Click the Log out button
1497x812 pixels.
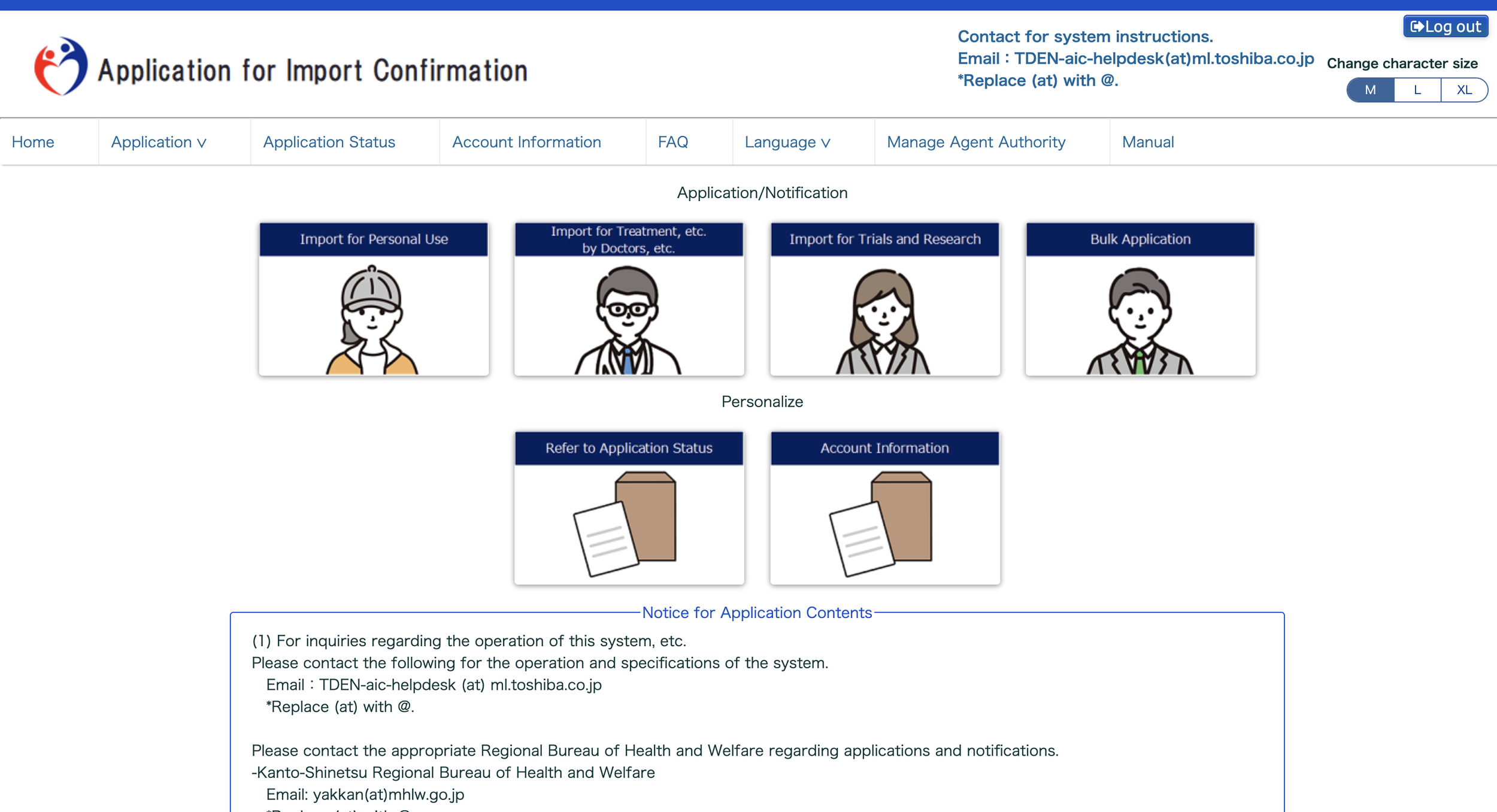click(x=1445, y=27)
